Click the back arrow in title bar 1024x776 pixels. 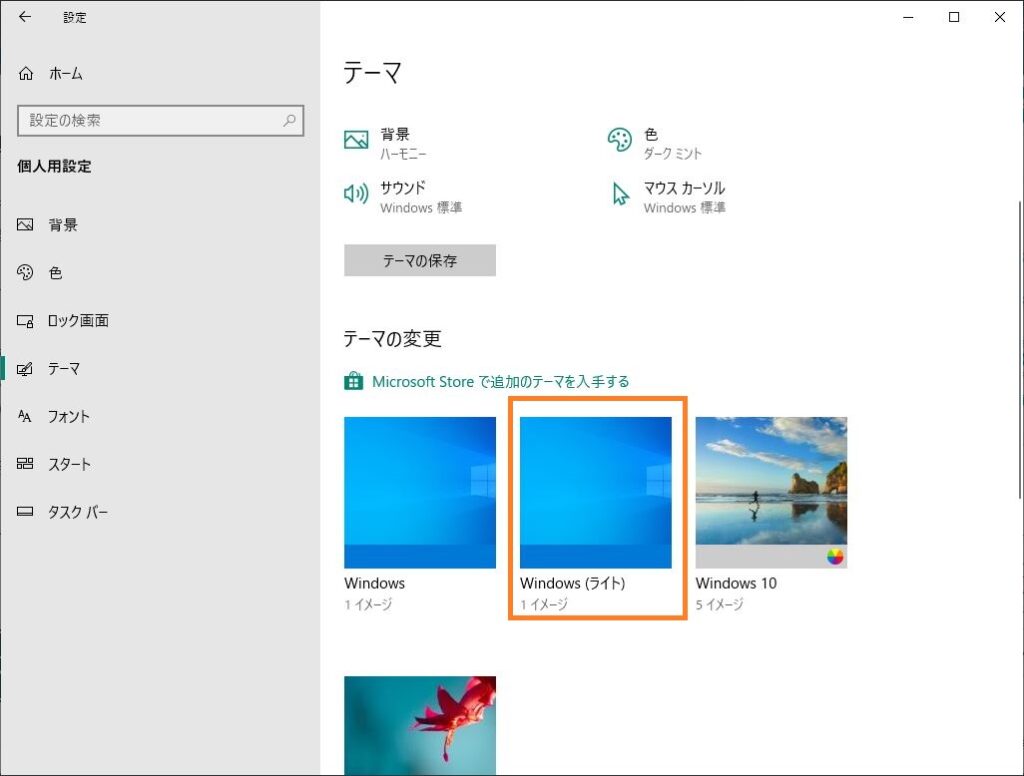pyautogui.click(x=25, y=17)
